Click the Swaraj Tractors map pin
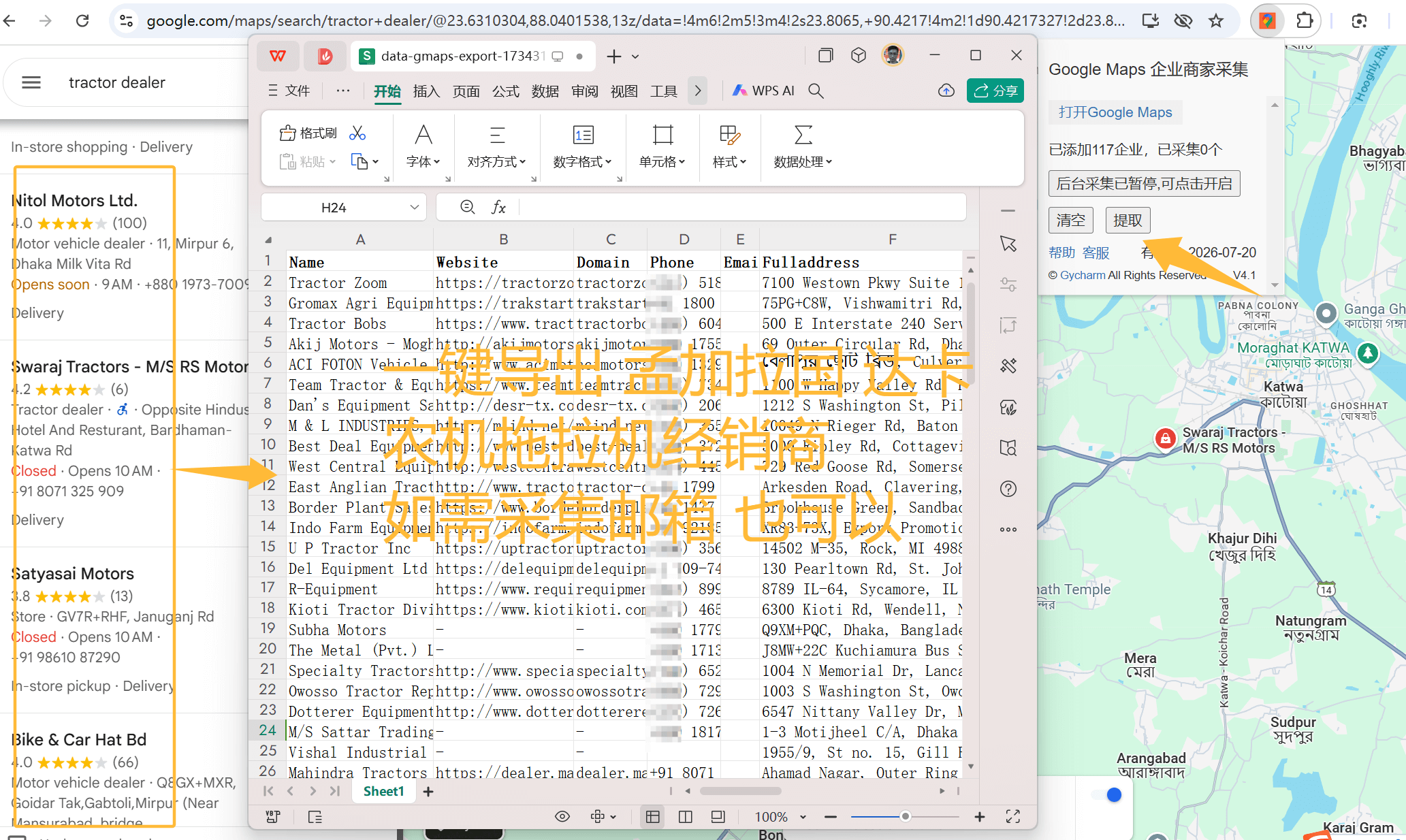The image size is (1406, 840). 1165,438
